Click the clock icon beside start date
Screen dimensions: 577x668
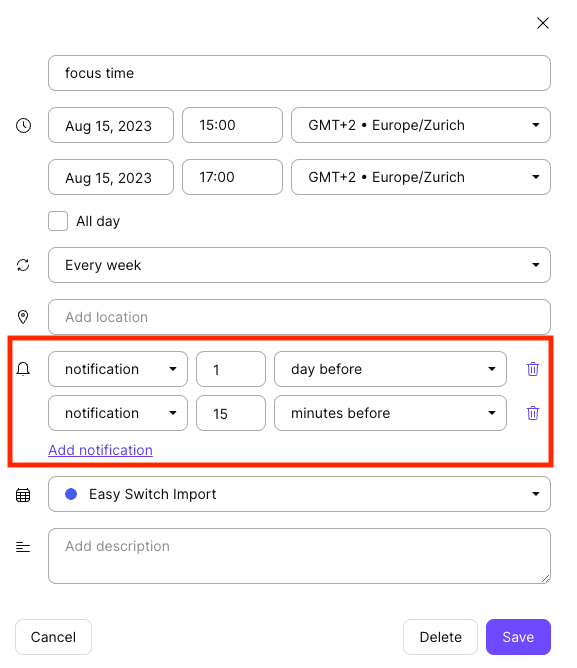(x=23, y=125)
